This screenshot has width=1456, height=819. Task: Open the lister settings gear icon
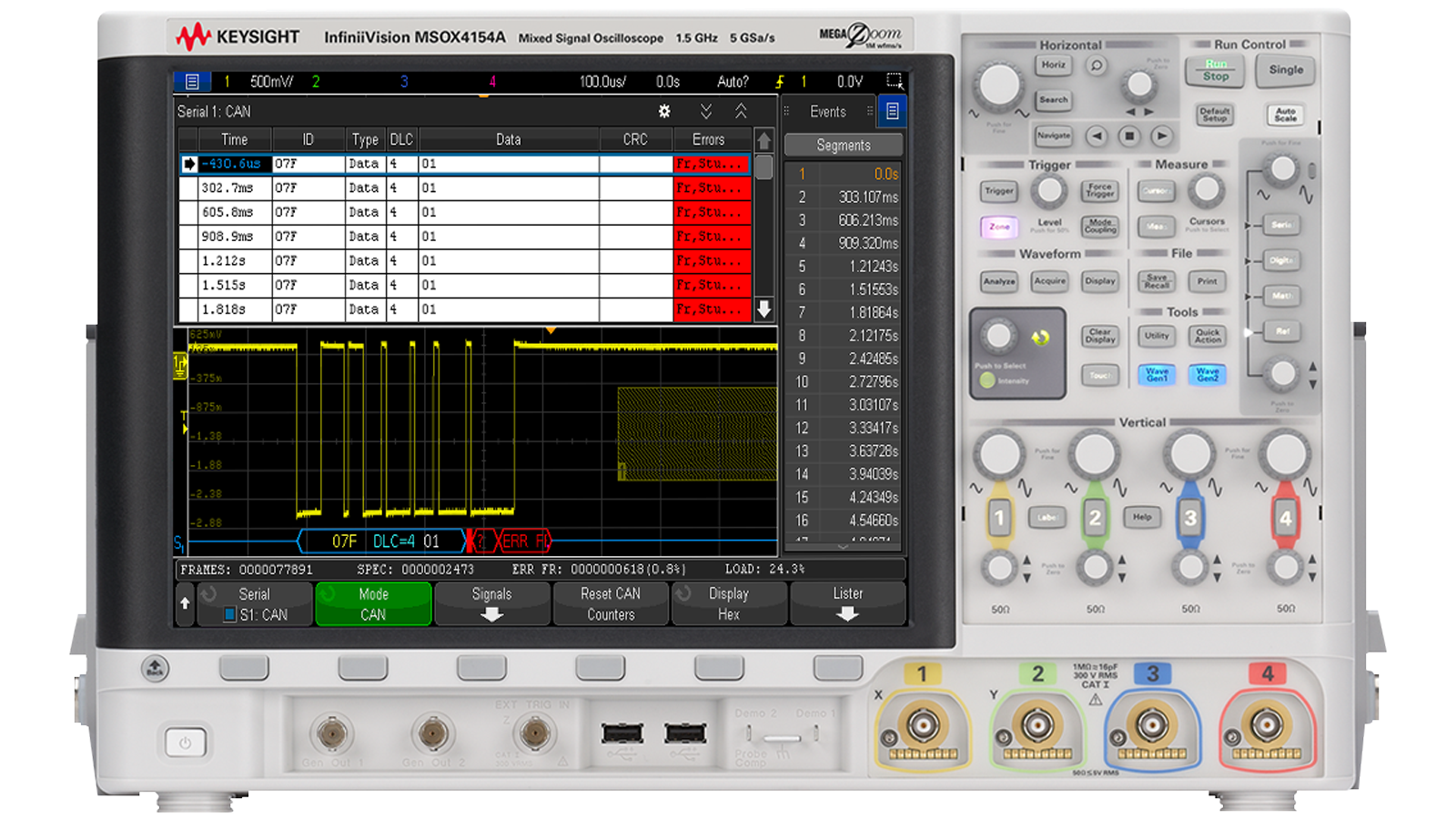(x=664, y=111)
